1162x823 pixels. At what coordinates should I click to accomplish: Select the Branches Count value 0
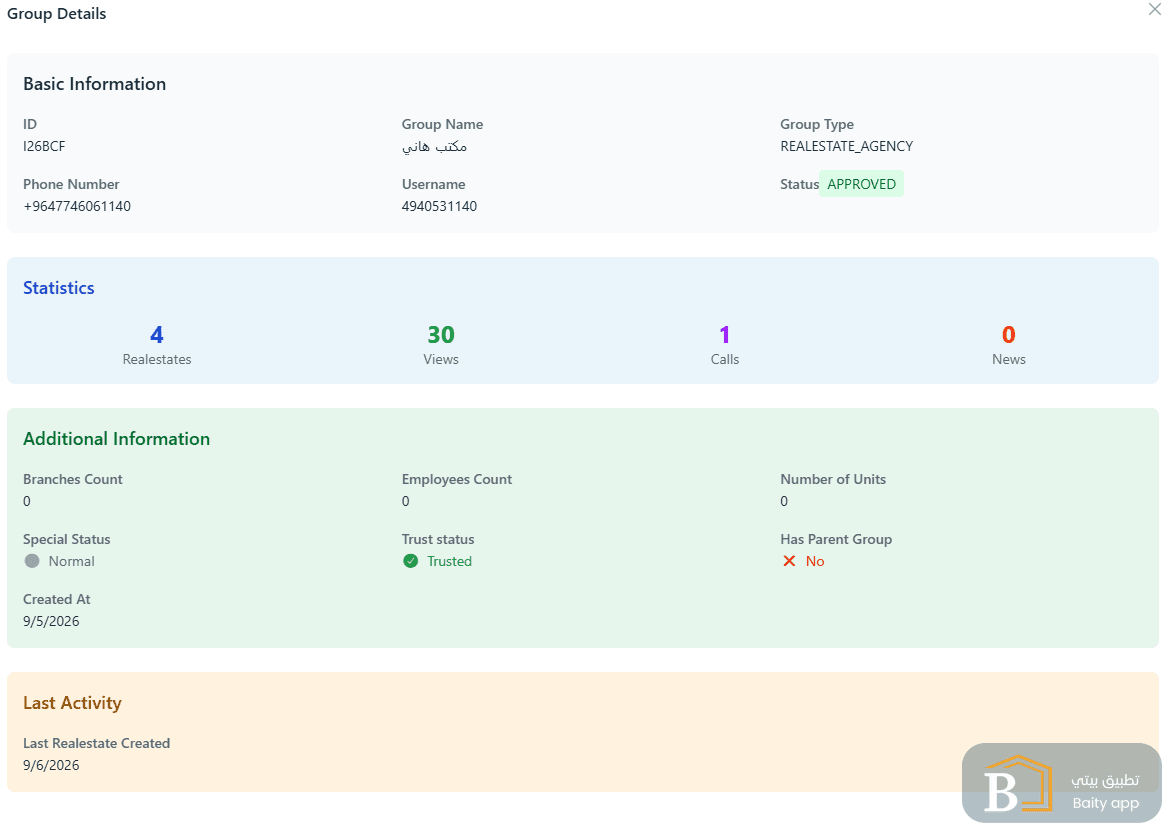27,501
